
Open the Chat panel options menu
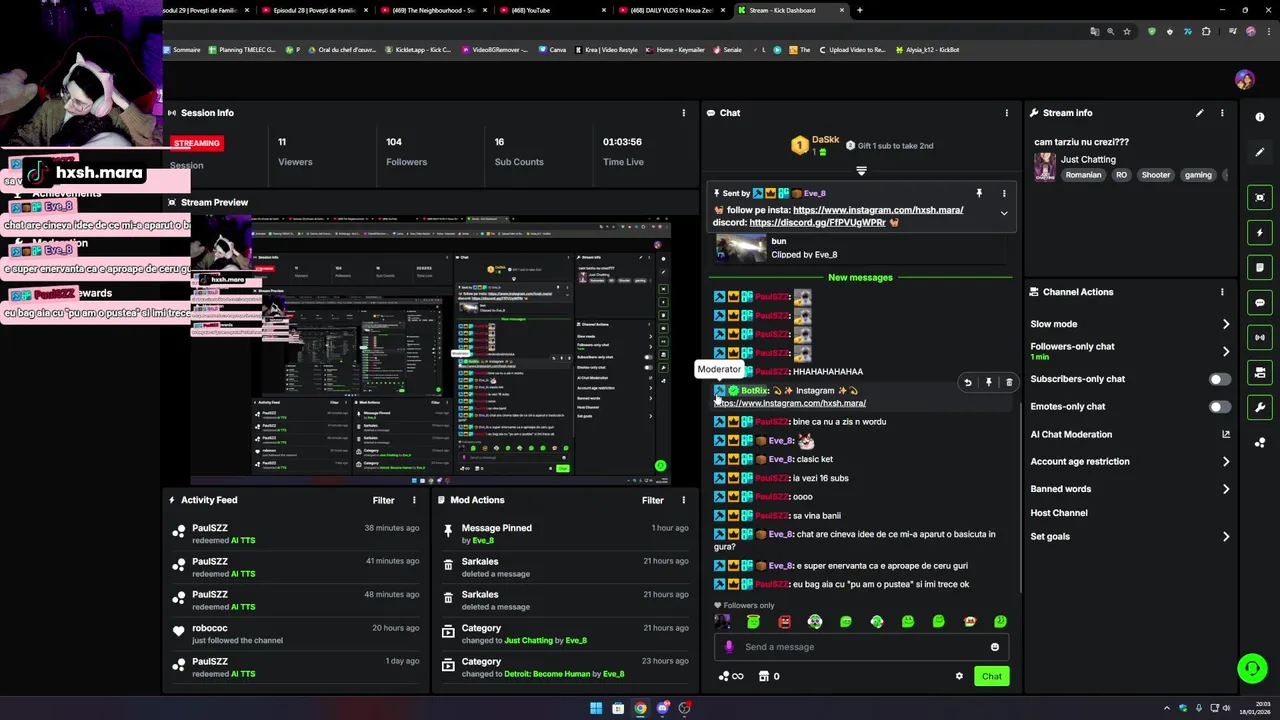tap(1007, 113)
